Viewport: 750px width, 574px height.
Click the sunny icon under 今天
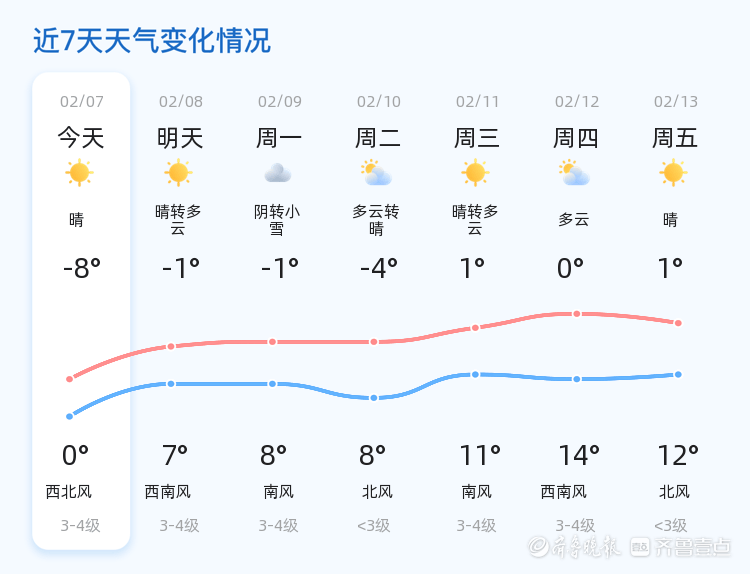(x=79, y=173)
